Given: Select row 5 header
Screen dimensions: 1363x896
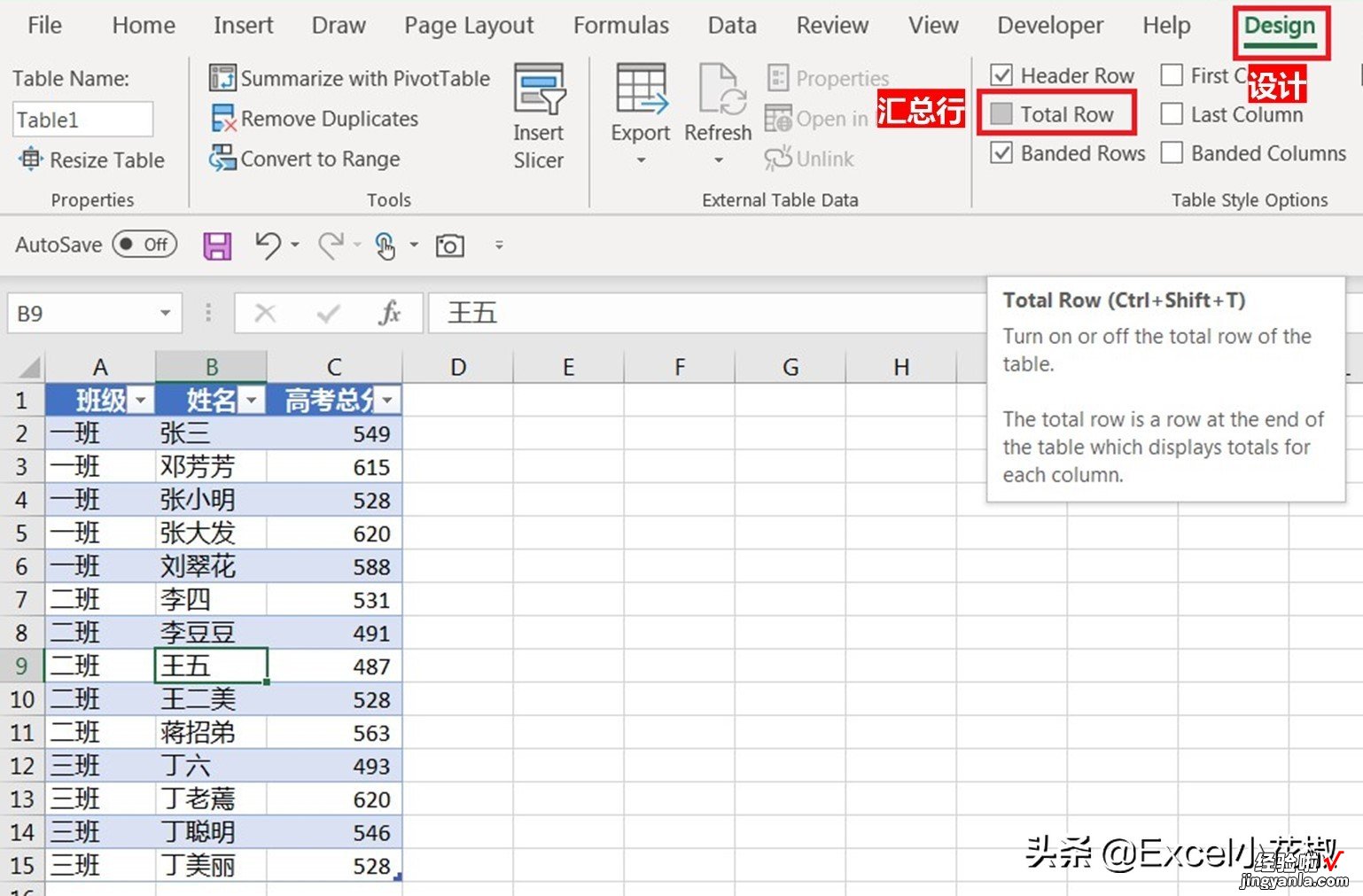Looking at the screenshot, I should click(22, 533).
